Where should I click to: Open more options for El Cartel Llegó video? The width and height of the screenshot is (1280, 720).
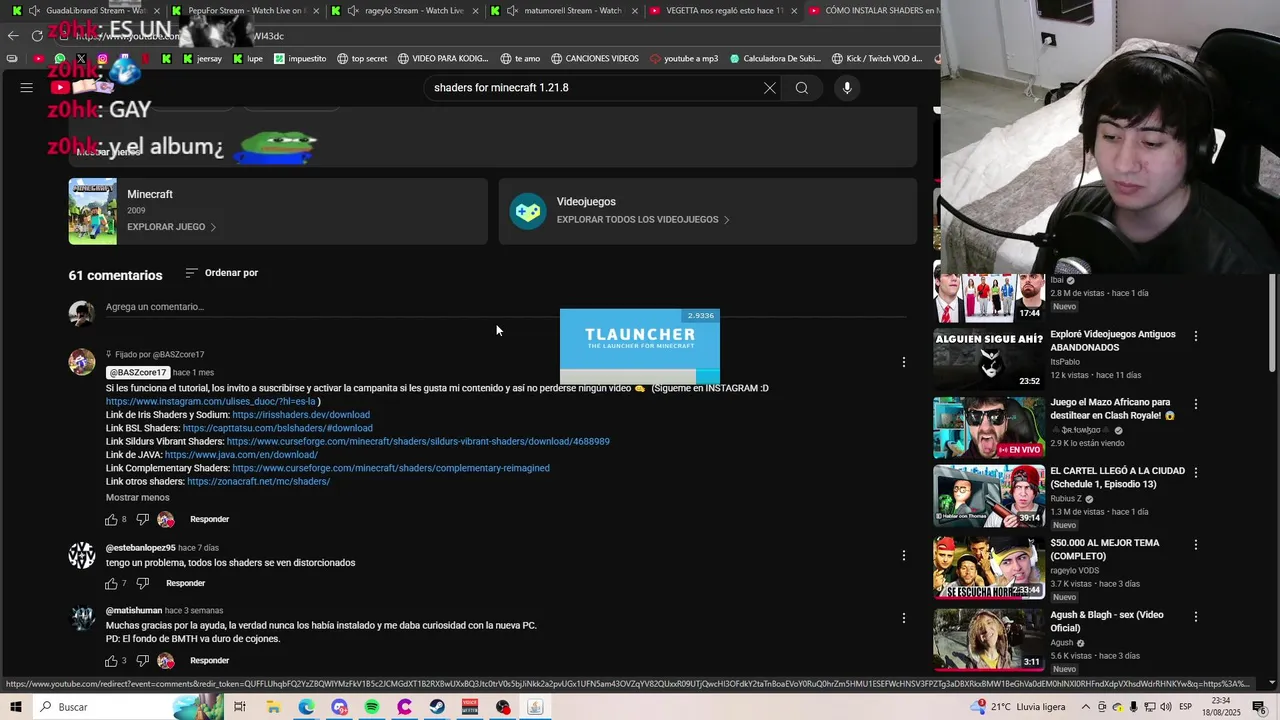[x=1196, y=472]
